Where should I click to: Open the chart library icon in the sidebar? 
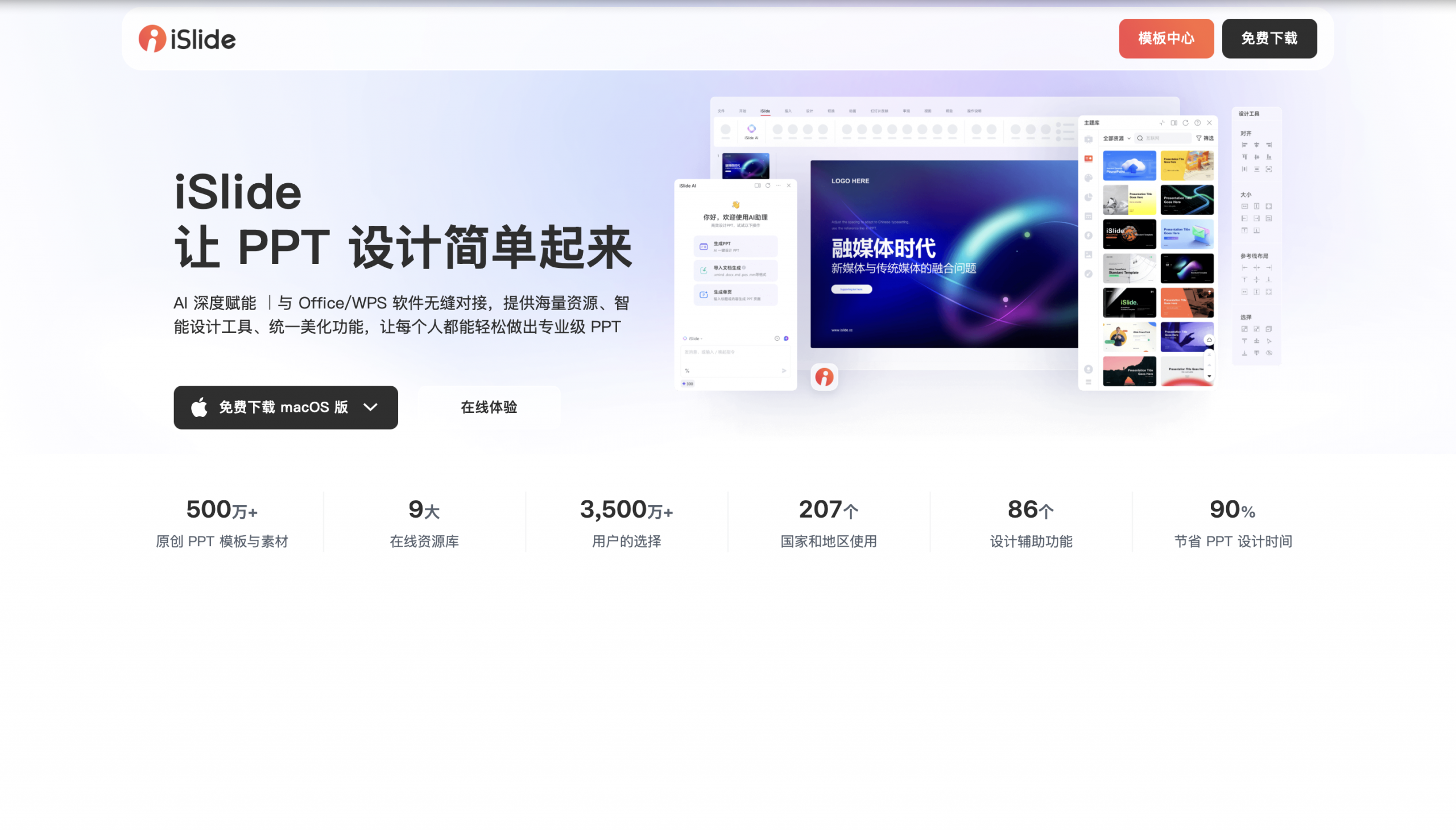click(1089, 196)
